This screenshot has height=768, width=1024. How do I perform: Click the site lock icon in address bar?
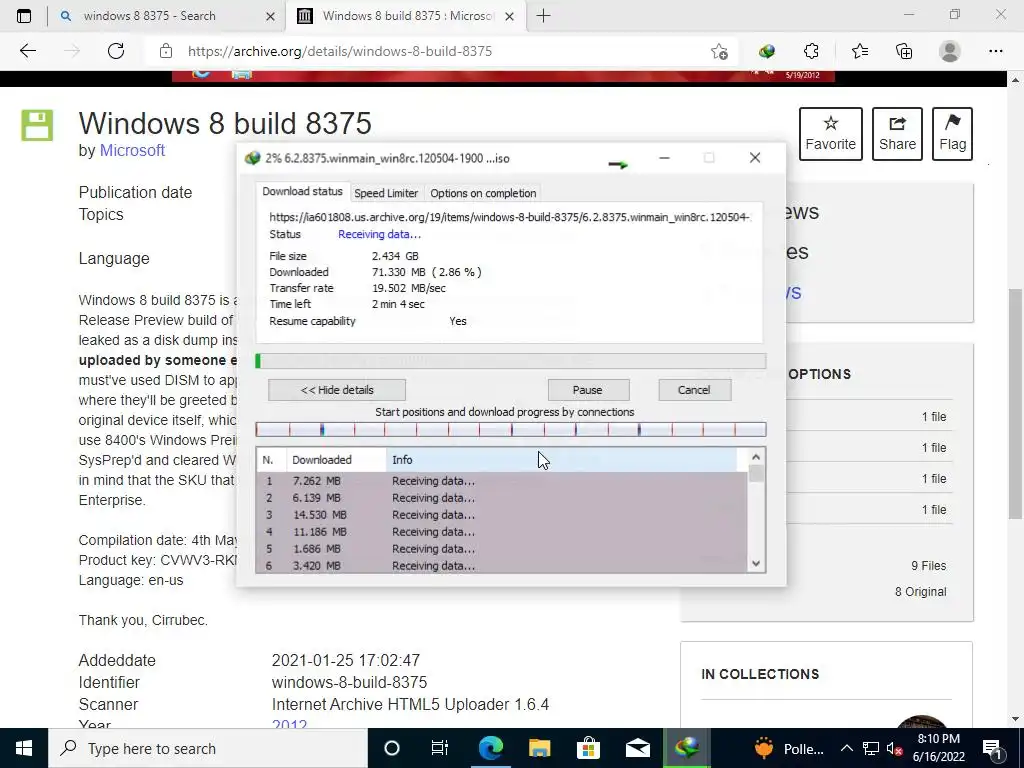click(x=166, y=51)
